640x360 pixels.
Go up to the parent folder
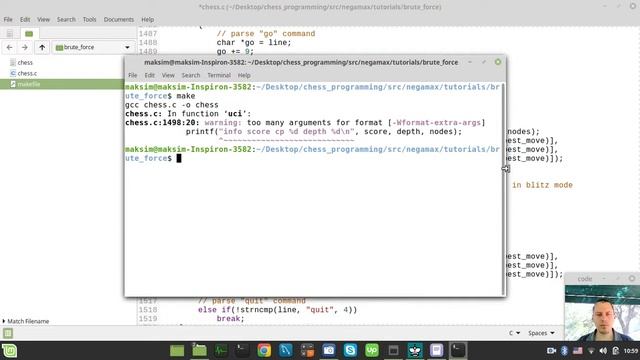[42, 47]
